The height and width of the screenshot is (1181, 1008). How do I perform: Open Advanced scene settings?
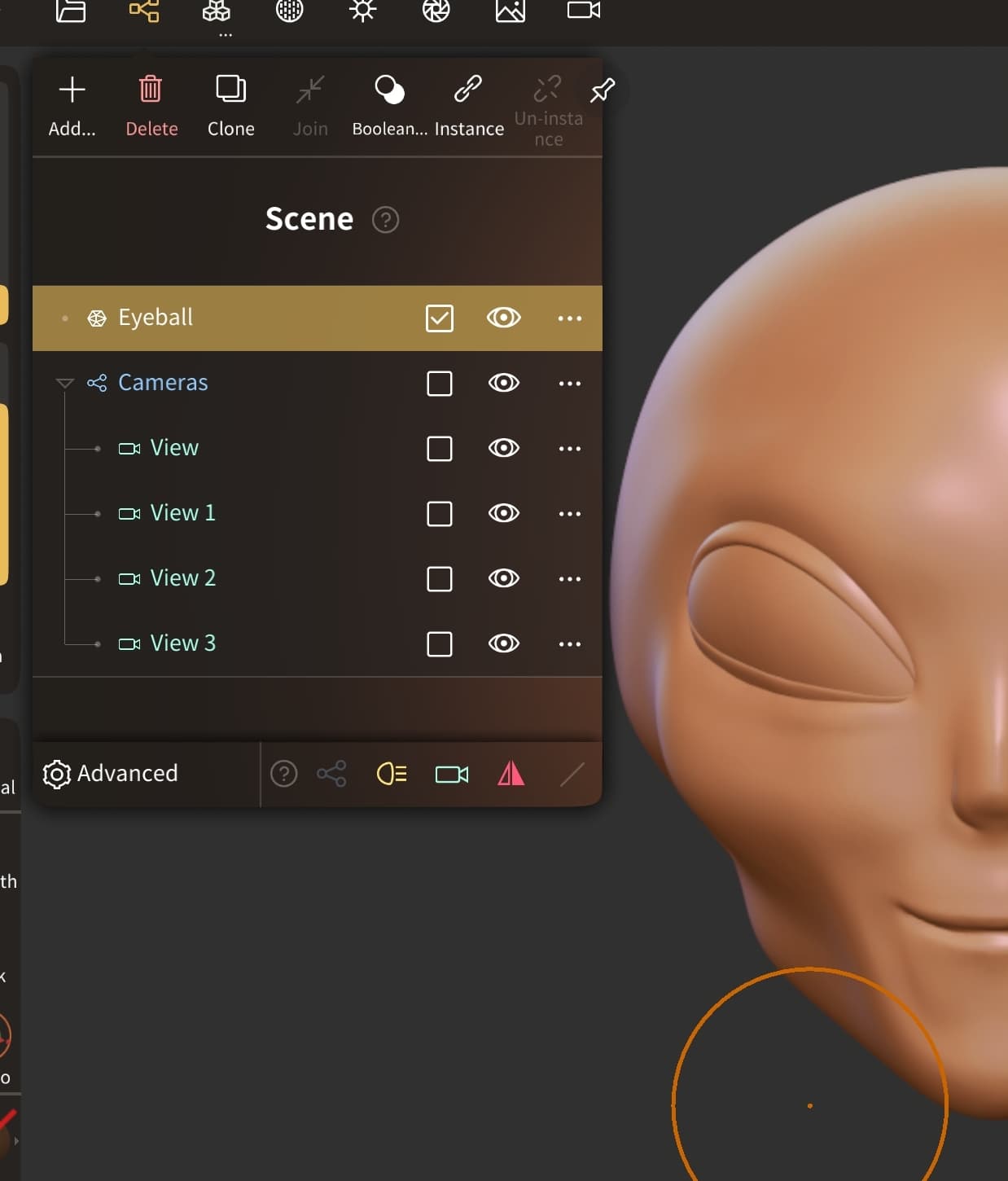point(111,774)
